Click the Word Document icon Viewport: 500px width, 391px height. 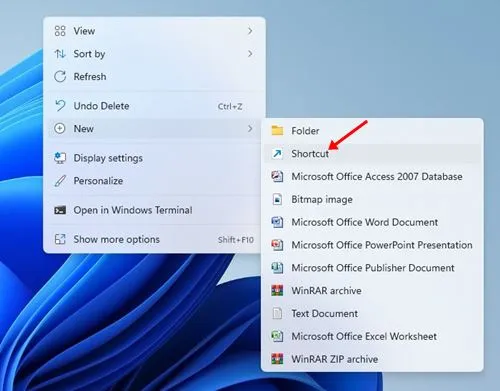click(x=277, y=222)
